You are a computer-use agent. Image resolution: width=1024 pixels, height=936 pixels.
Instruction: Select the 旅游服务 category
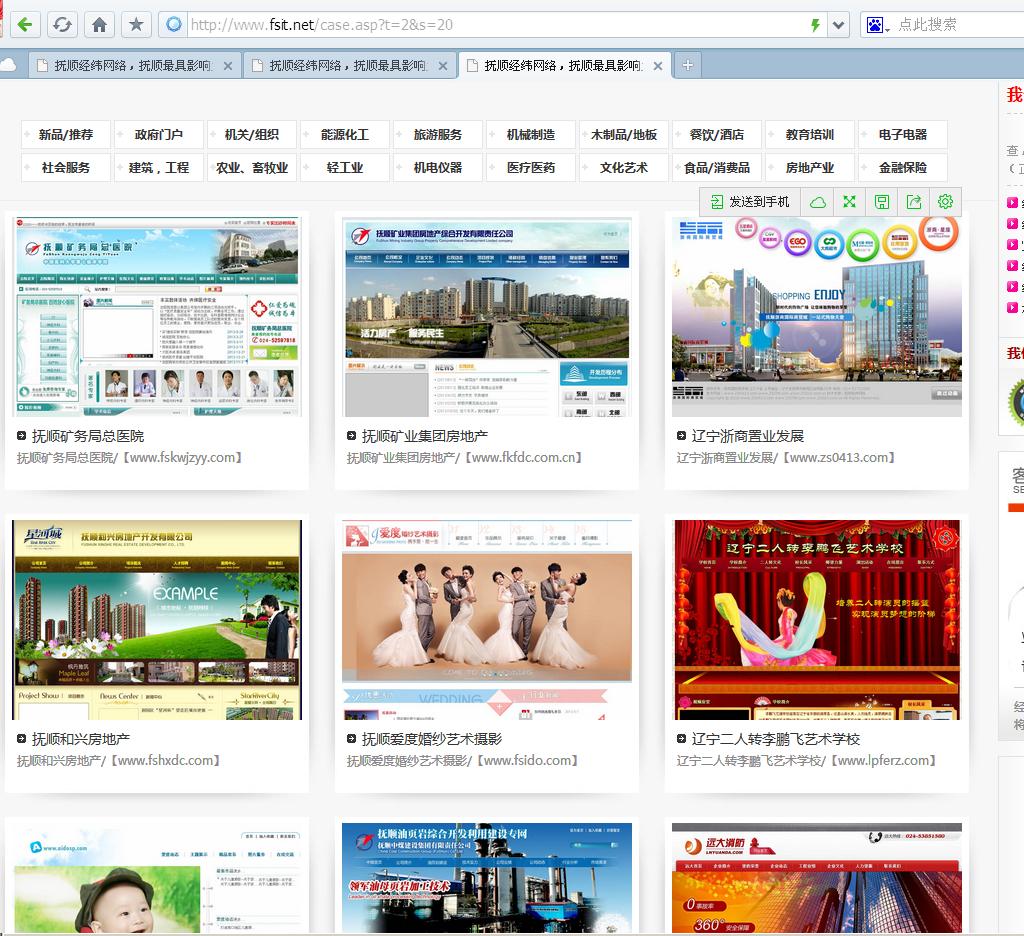tap(438, 135)
